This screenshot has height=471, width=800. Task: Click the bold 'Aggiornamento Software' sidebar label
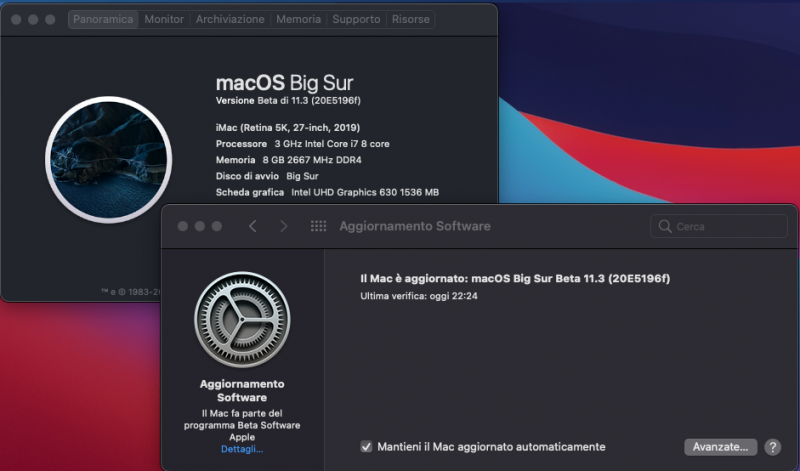click(x=242, y=390)
